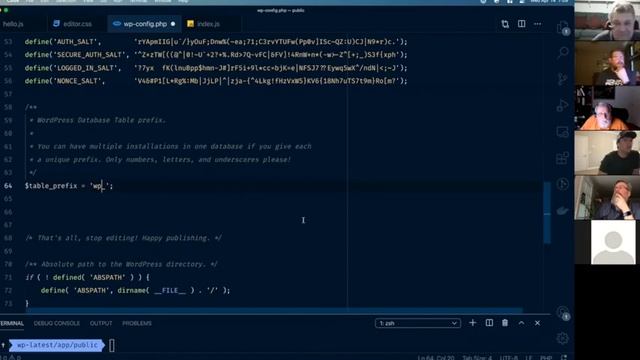
Task: Click the 'SECURE_AUTH_SALT' define line
Action: point(216,55)
